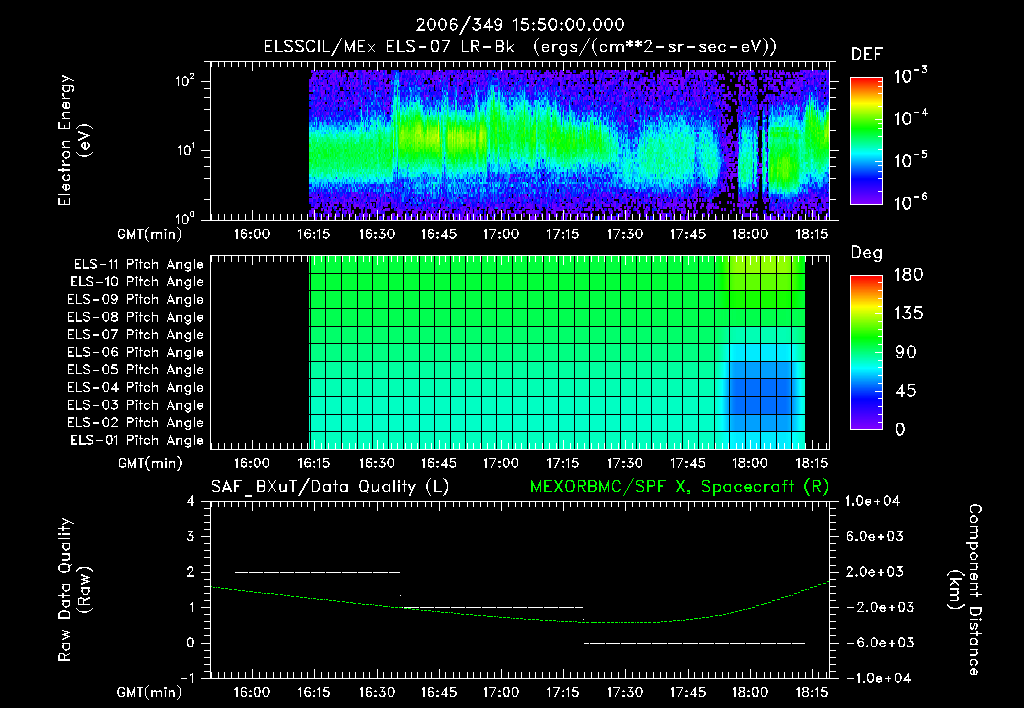Click the 90 tick on Deg color bar

point(905,353)
